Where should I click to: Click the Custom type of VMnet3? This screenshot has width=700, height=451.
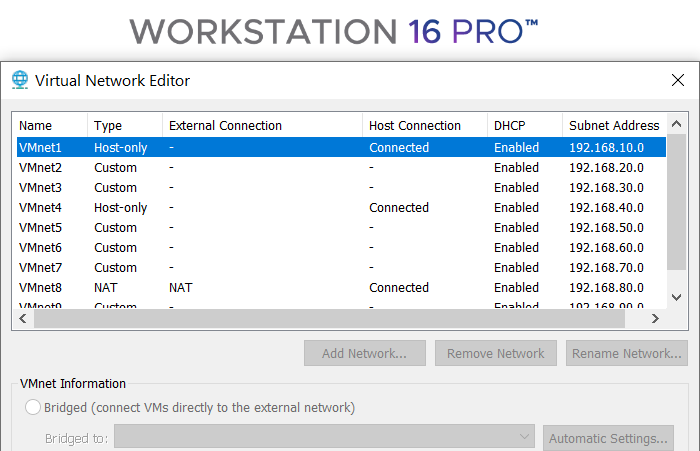(115, 188)
